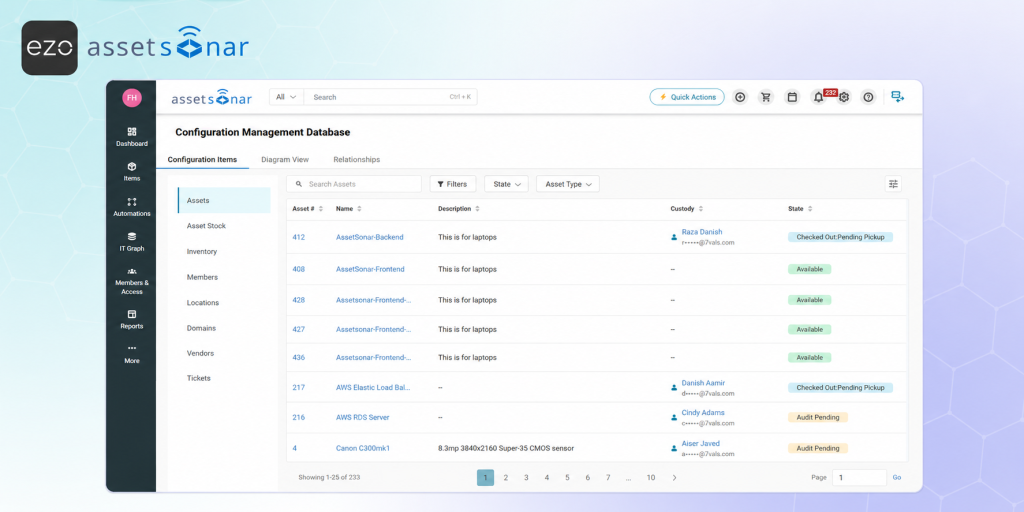Sort by Name column arrows

tap(359, 209)
